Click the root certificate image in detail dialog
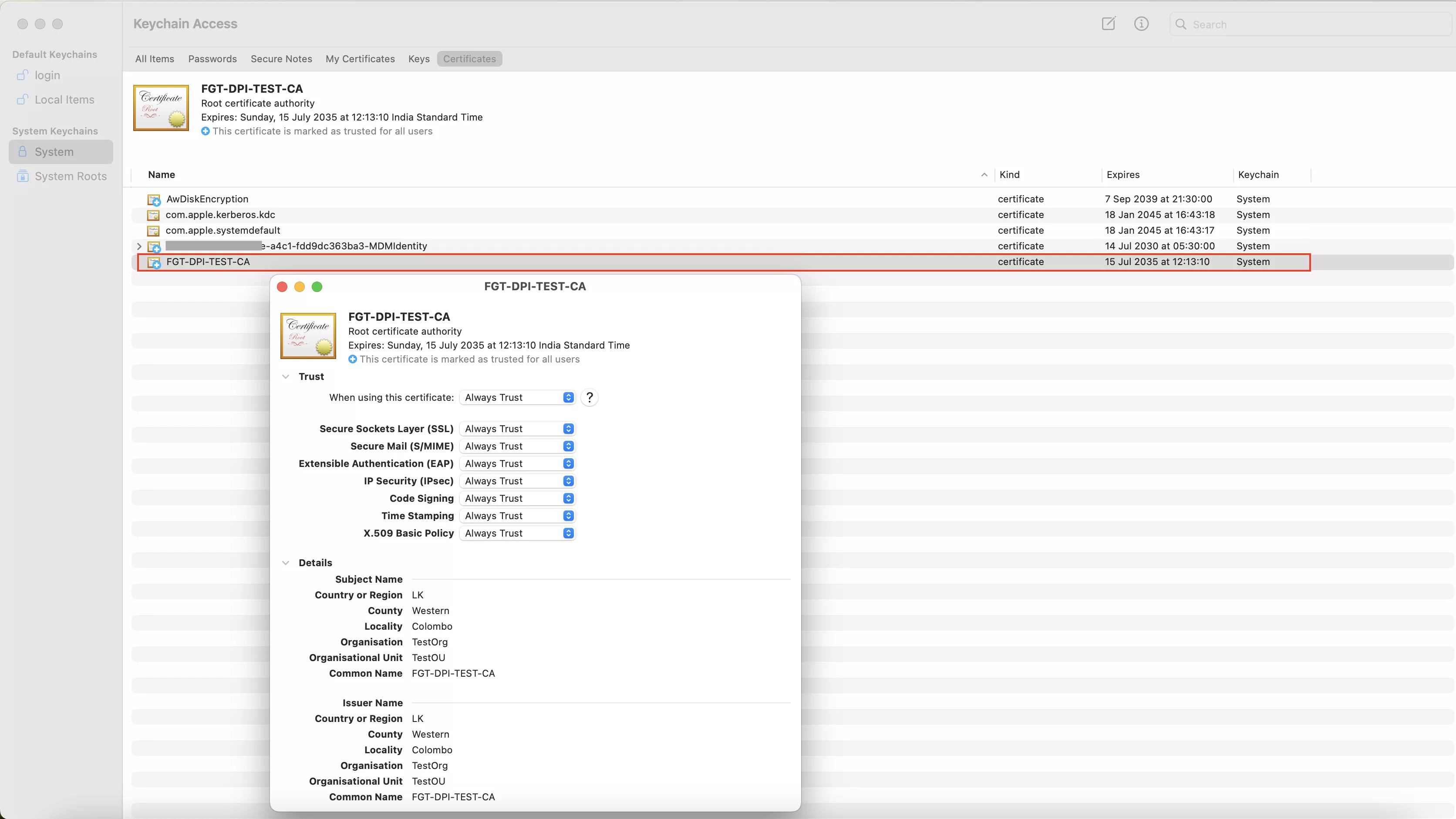The height and width of the screenshot is (819, 1456). click(x=308, y=336)
